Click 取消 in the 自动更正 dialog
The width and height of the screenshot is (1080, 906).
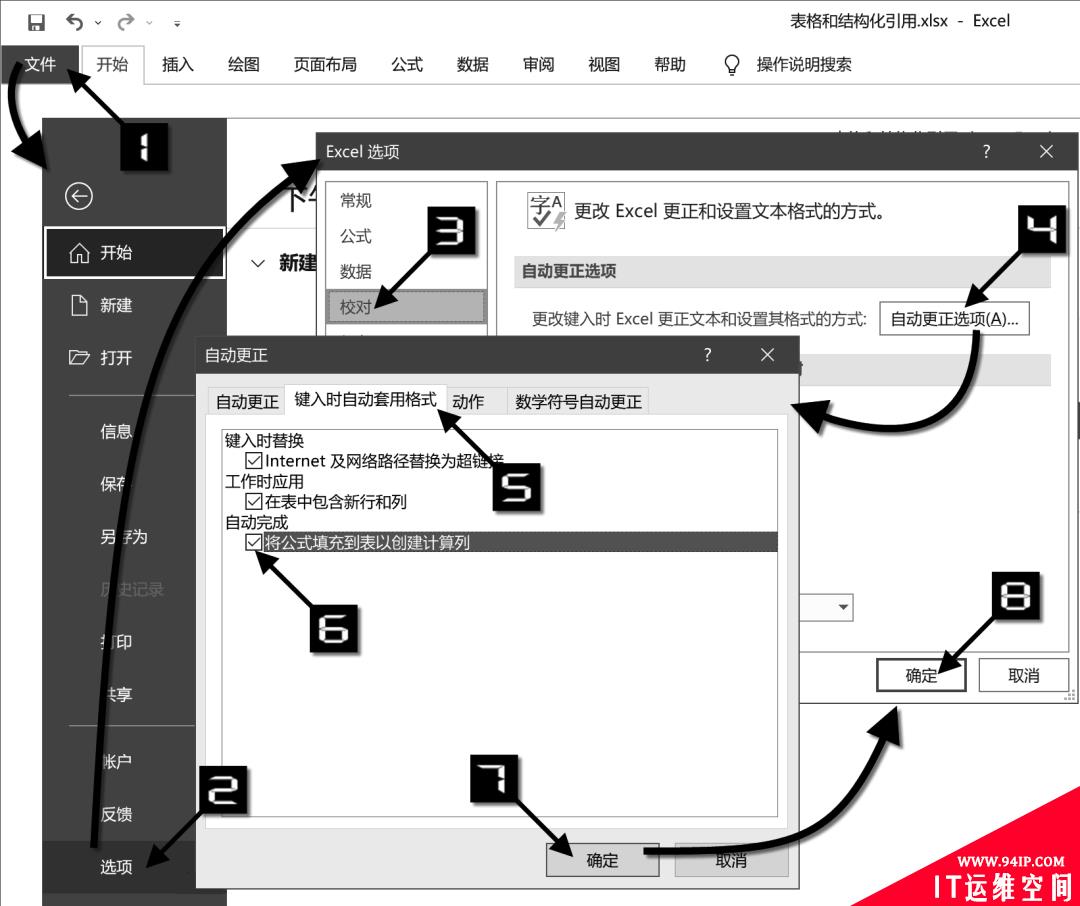[x=731, y=860]
